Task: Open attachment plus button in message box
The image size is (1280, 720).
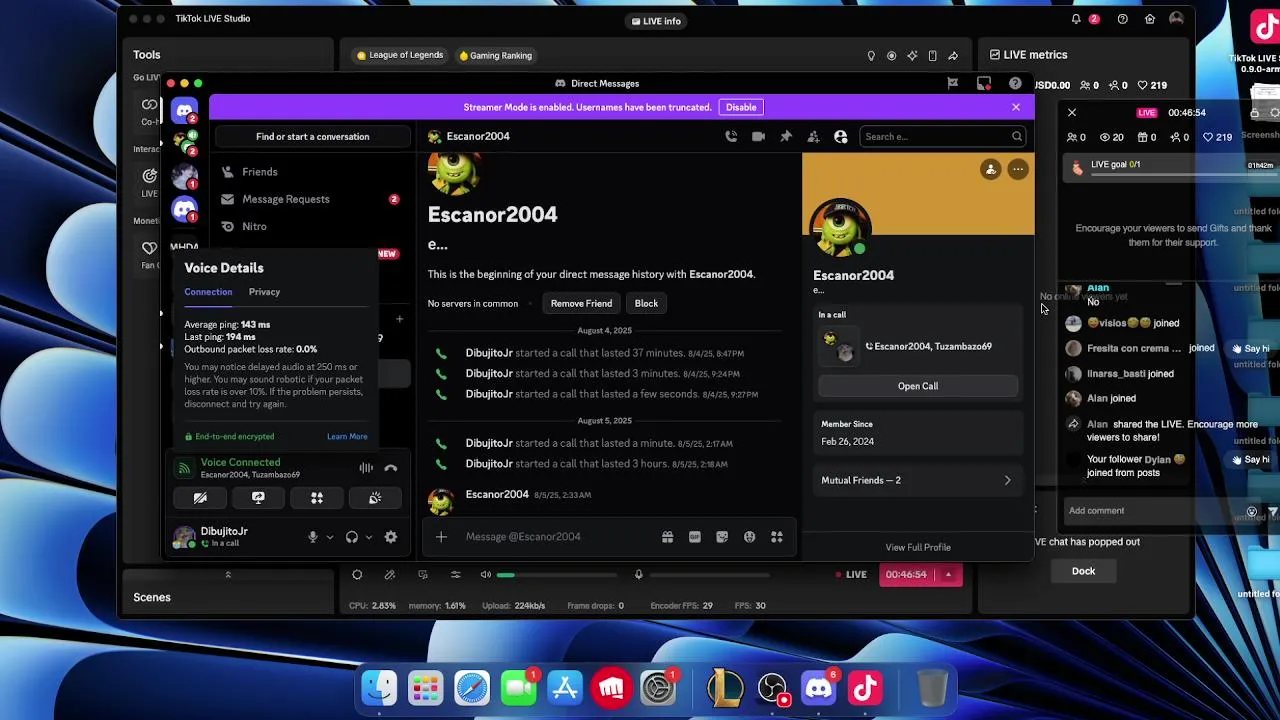Action: pos(441,537)
